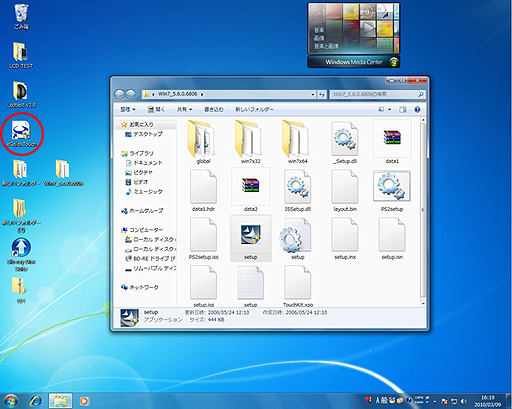Click the Explorer forward arrow button
The height and width of the screenshot is (409, 512).
[130, 94]
